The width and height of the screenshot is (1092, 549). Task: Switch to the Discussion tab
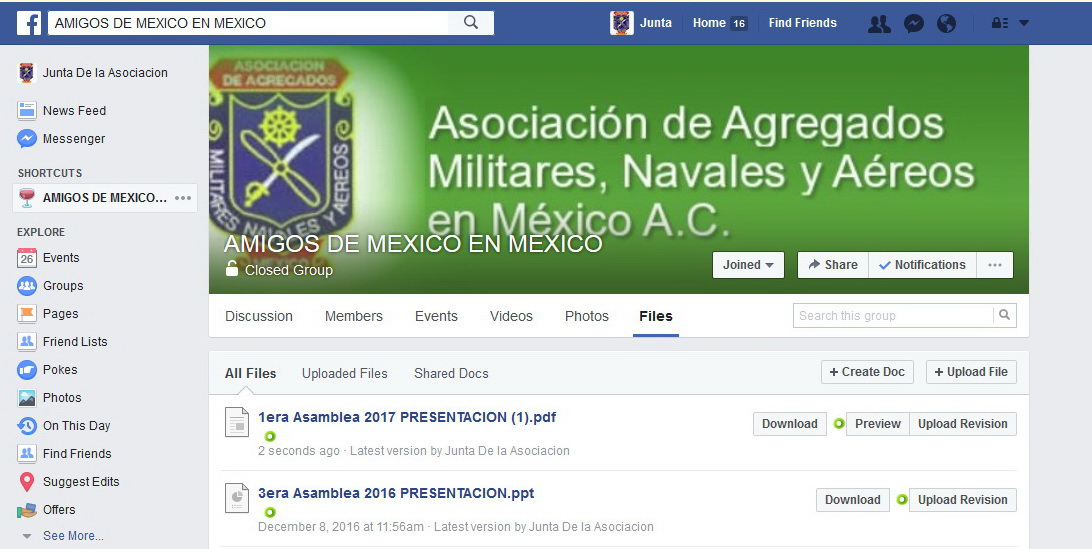pyautogui.click(x=258, y=316)
